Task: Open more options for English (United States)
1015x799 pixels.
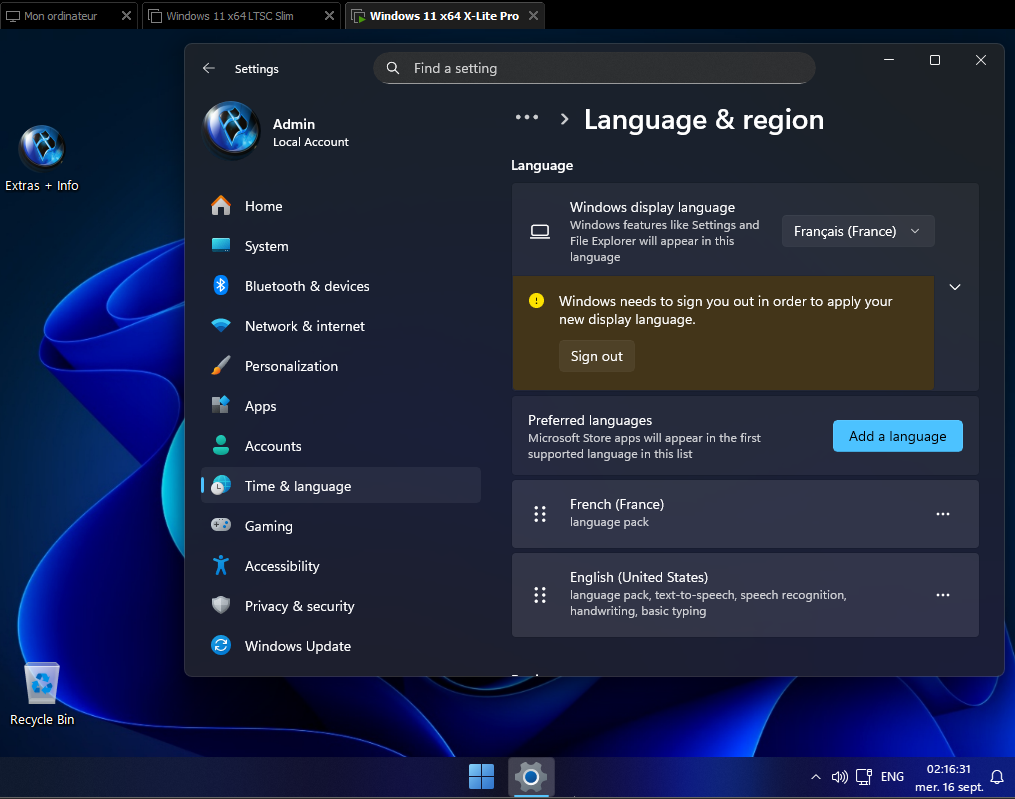Action: [x=942, y=595]
